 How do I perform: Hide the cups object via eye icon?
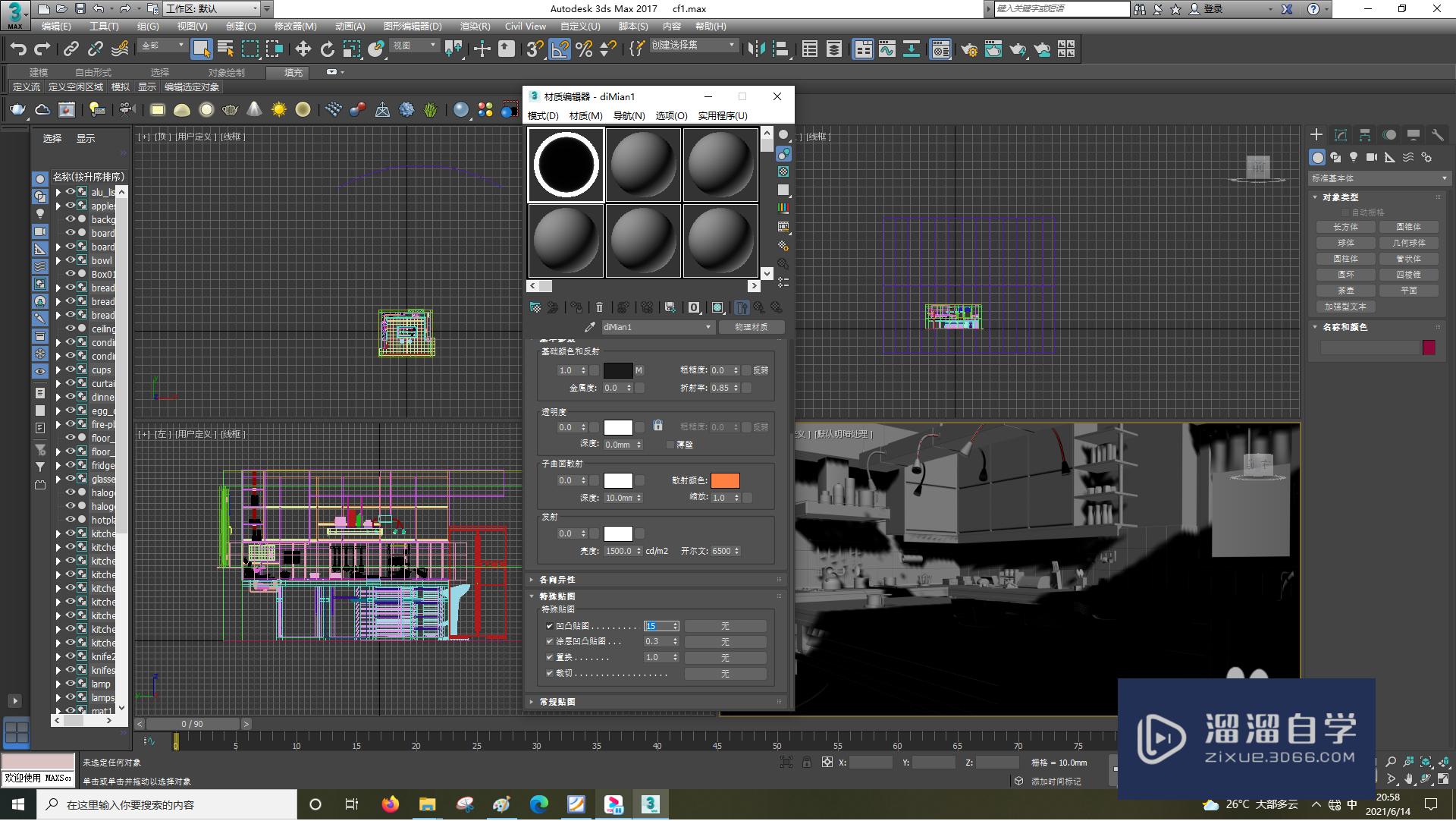tap(70, 370)
